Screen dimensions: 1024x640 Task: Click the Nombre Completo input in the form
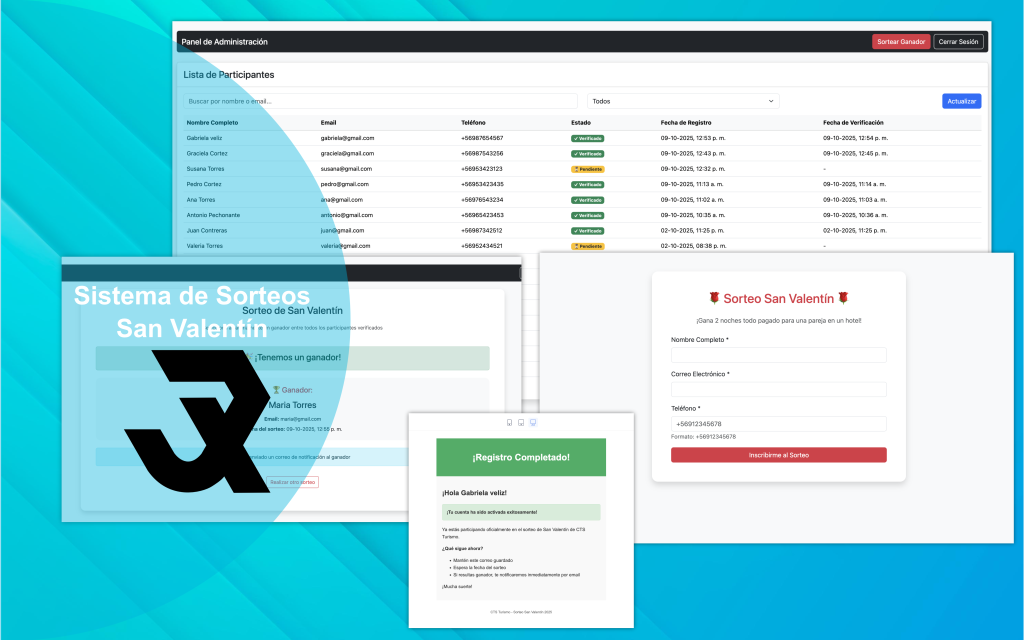point(778,355)
